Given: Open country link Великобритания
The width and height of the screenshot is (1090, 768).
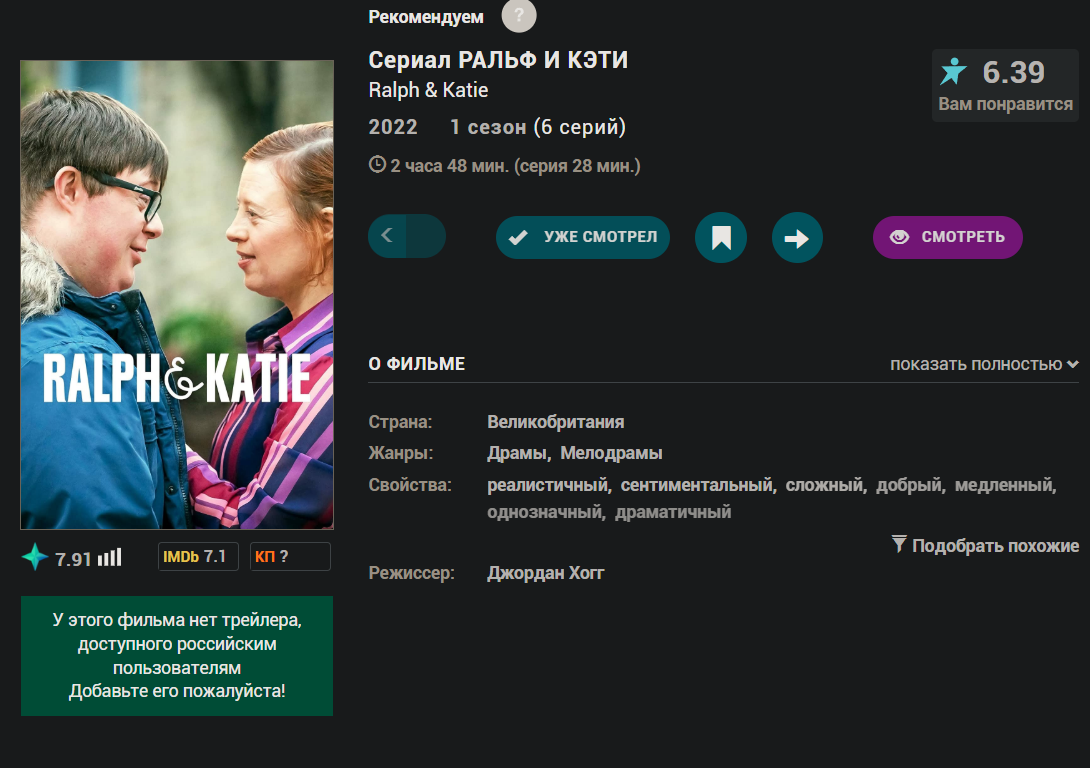Looking at the screenshot, I should (555, 422).
